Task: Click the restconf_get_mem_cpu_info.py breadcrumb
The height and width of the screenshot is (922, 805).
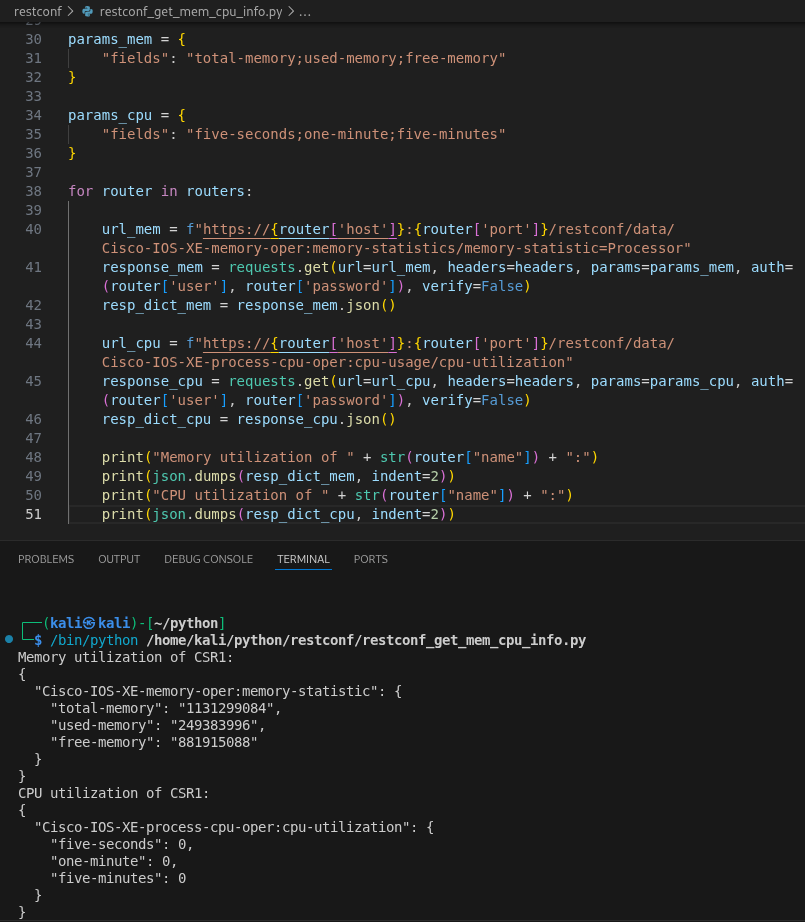Action: 191,11
